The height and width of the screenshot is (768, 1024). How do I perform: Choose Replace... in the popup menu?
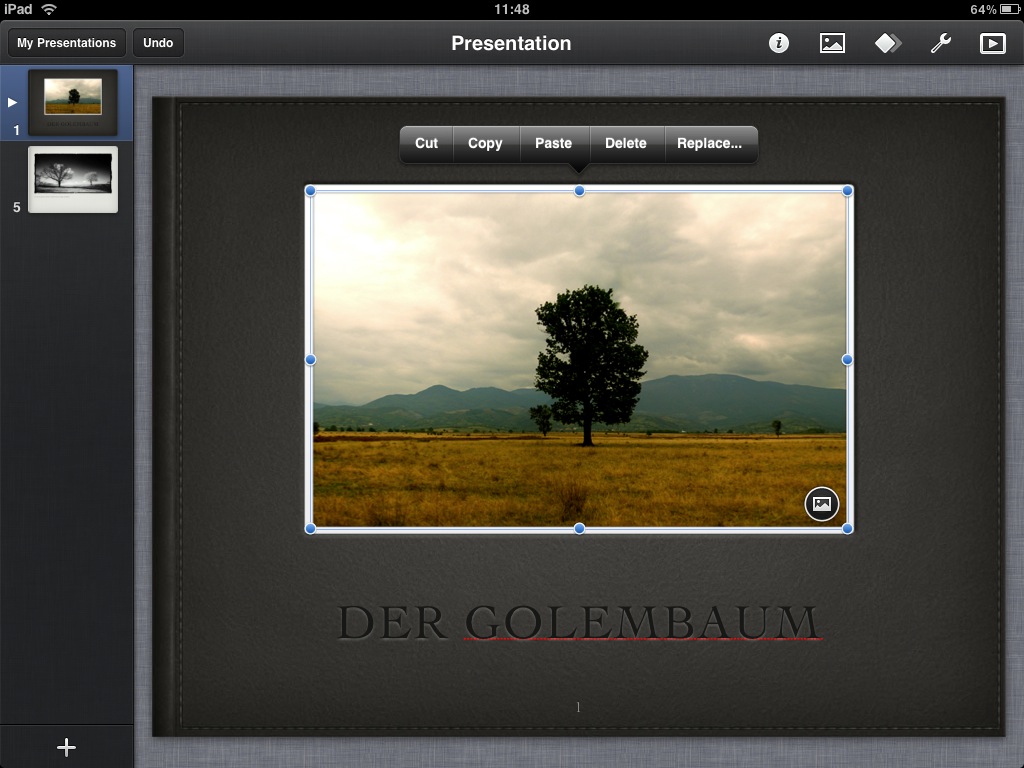(709, 143)
